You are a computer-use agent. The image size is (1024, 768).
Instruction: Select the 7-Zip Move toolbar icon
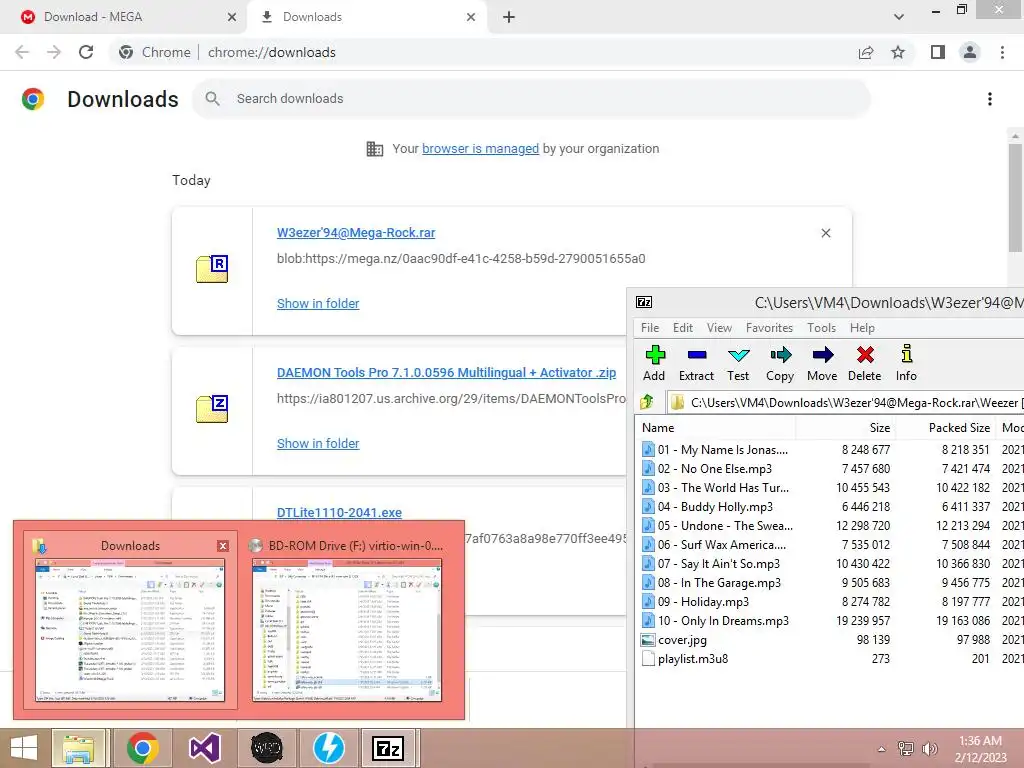pyautogui.click(x=822, y=355)
